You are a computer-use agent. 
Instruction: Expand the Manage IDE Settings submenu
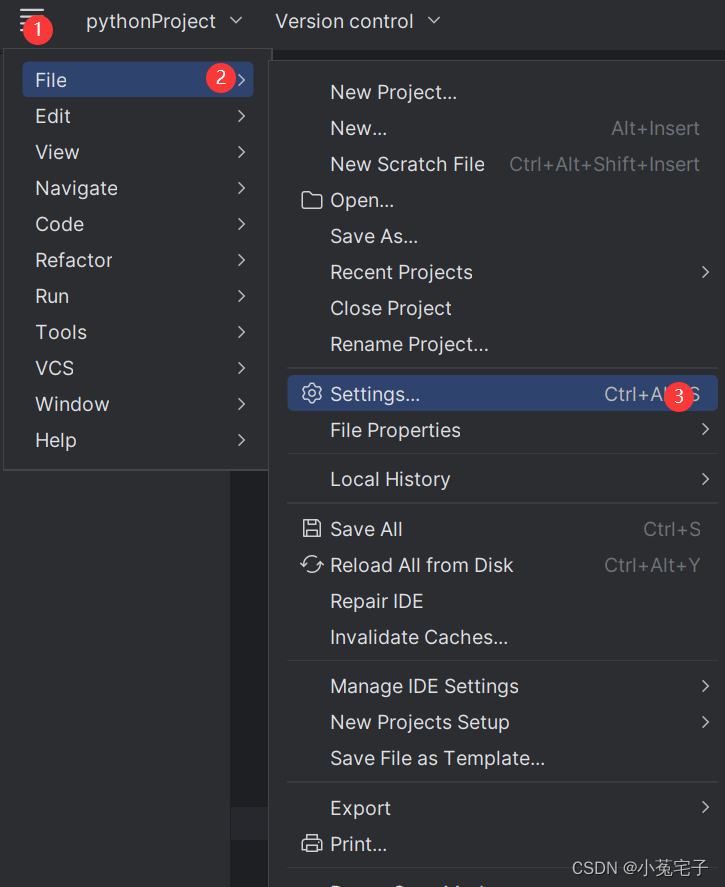[705, 686]
